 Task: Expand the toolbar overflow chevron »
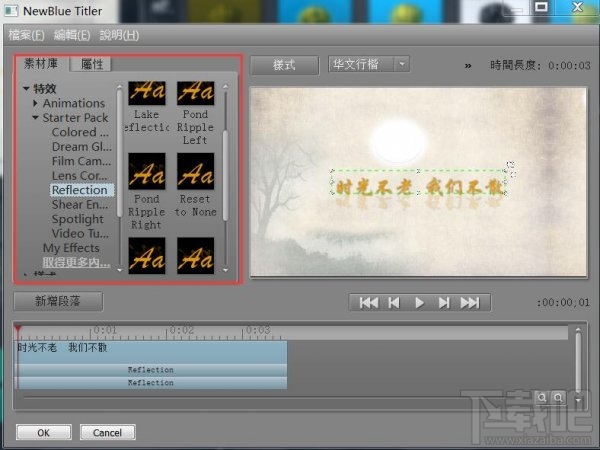468,66
